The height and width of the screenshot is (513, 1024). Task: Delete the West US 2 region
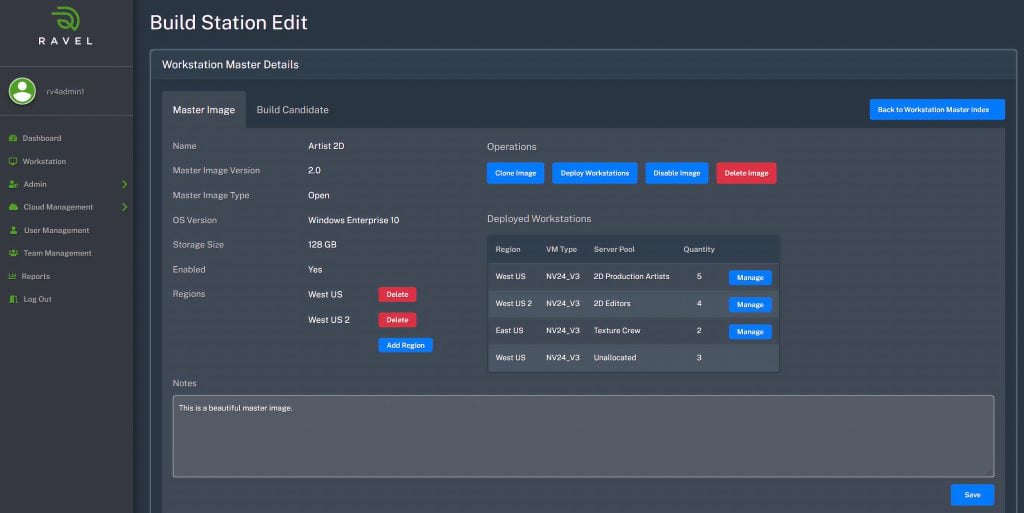coord(397,320)
